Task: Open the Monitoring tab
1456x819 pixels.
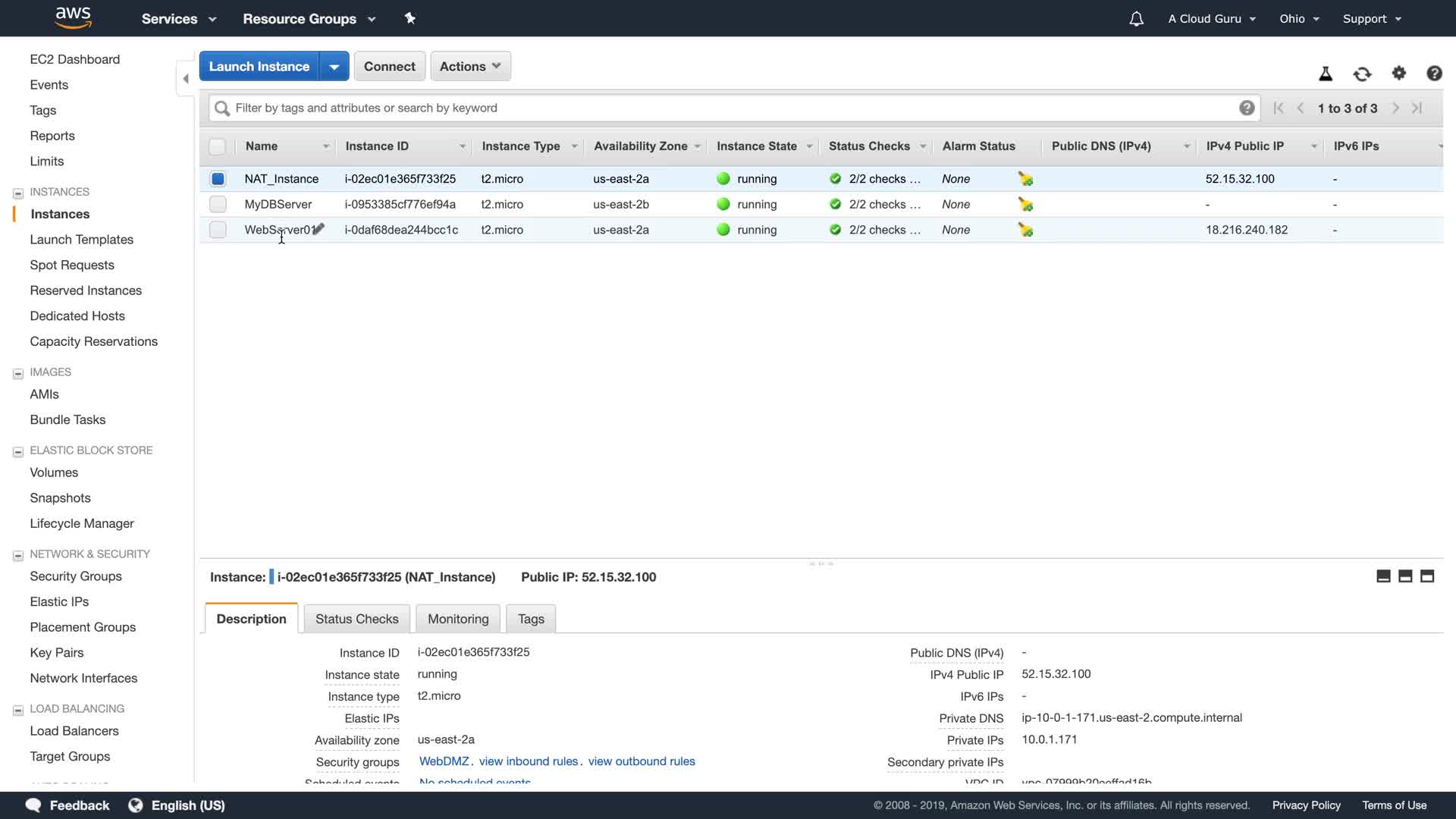Action: pyautogui.click(x=458, y=619)
